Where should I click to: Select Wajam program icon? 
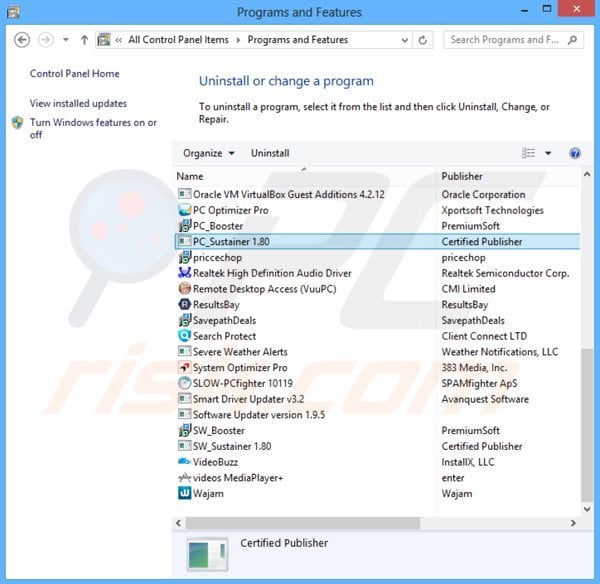(184, 493)
